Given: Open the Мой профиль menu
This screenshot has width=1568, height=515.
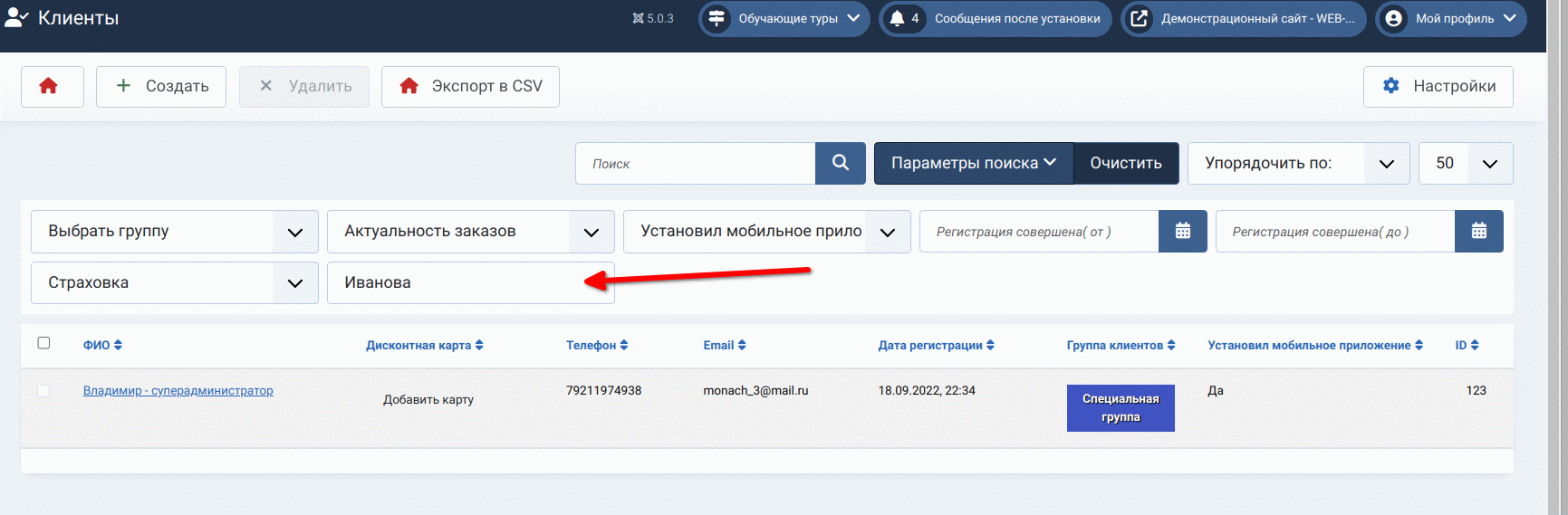Looking at the screenshot, I should coord(1451,19).
